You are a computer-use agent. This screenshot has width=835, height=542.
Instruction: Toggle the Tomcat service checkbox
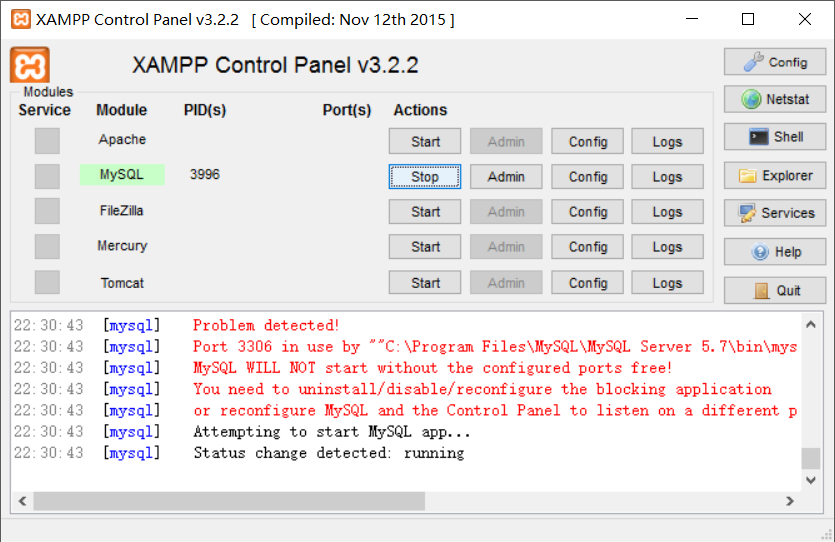pyautogui.click(x=47, y=282)
